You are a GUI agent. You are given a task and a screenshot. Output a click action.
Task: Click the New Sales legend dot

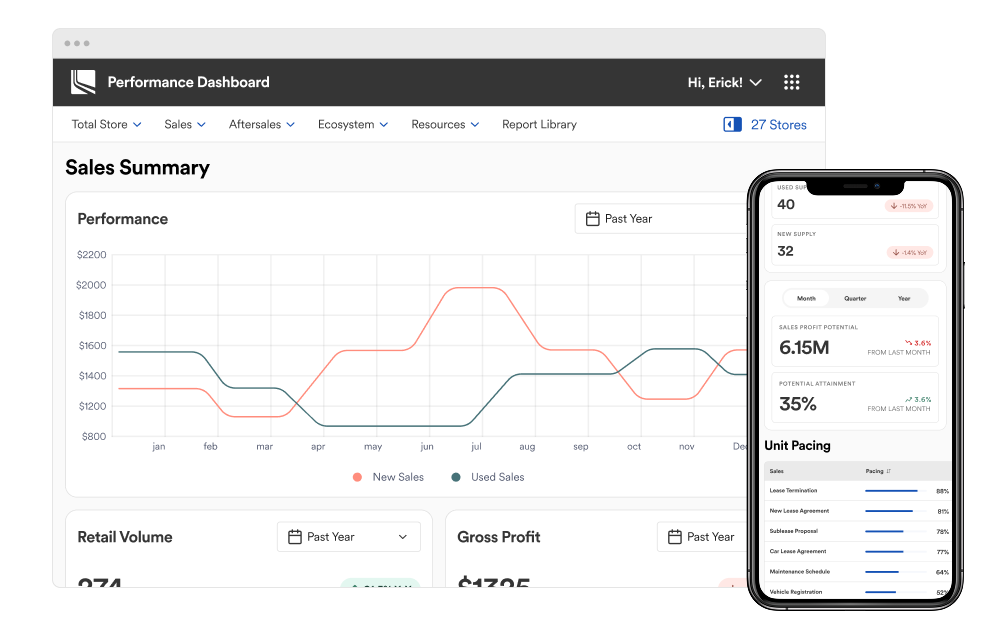tap(357, 477)
